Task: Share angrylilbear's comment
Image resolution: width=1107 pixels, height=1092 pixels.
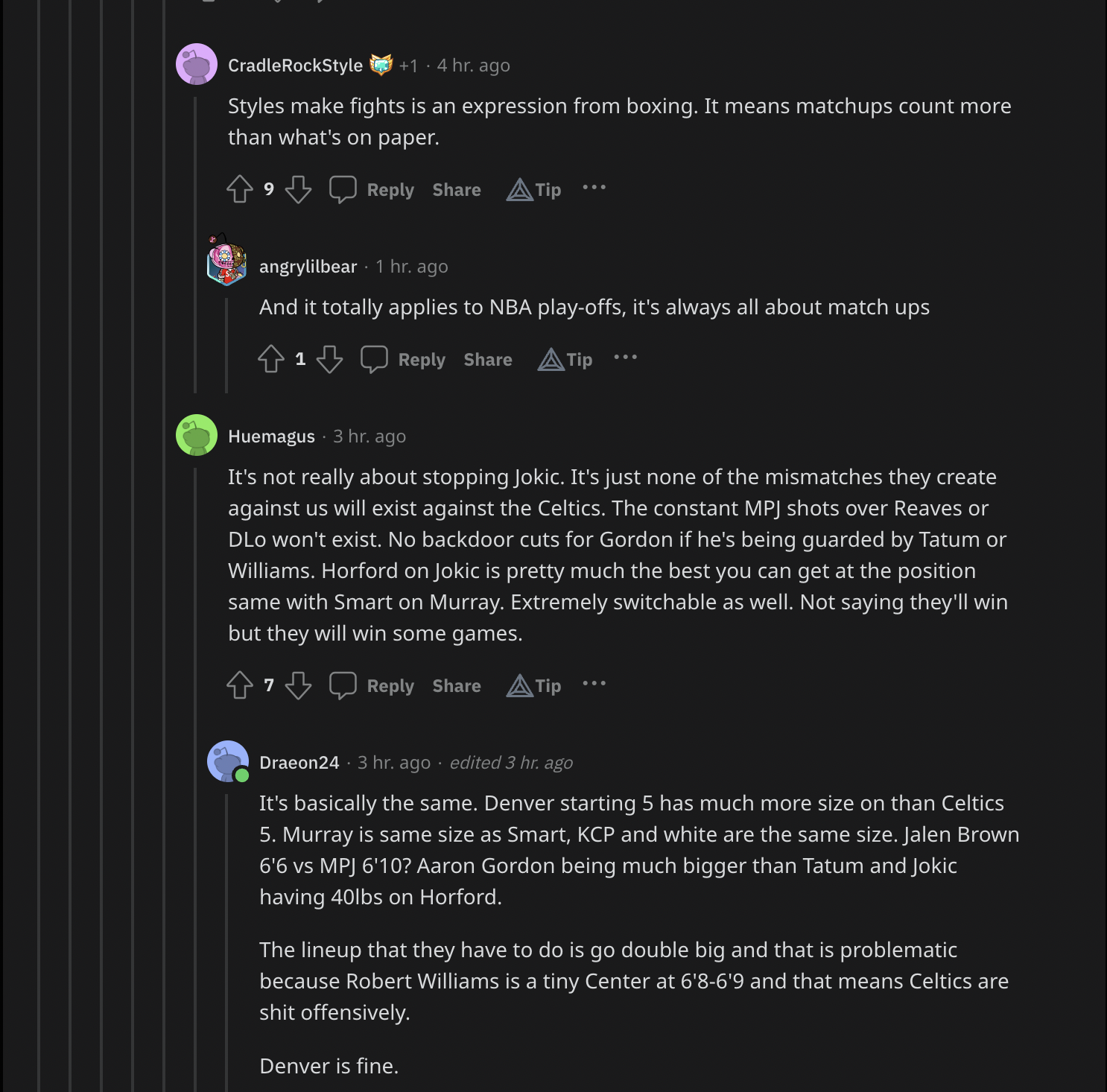Action: (x=488, y=360)
